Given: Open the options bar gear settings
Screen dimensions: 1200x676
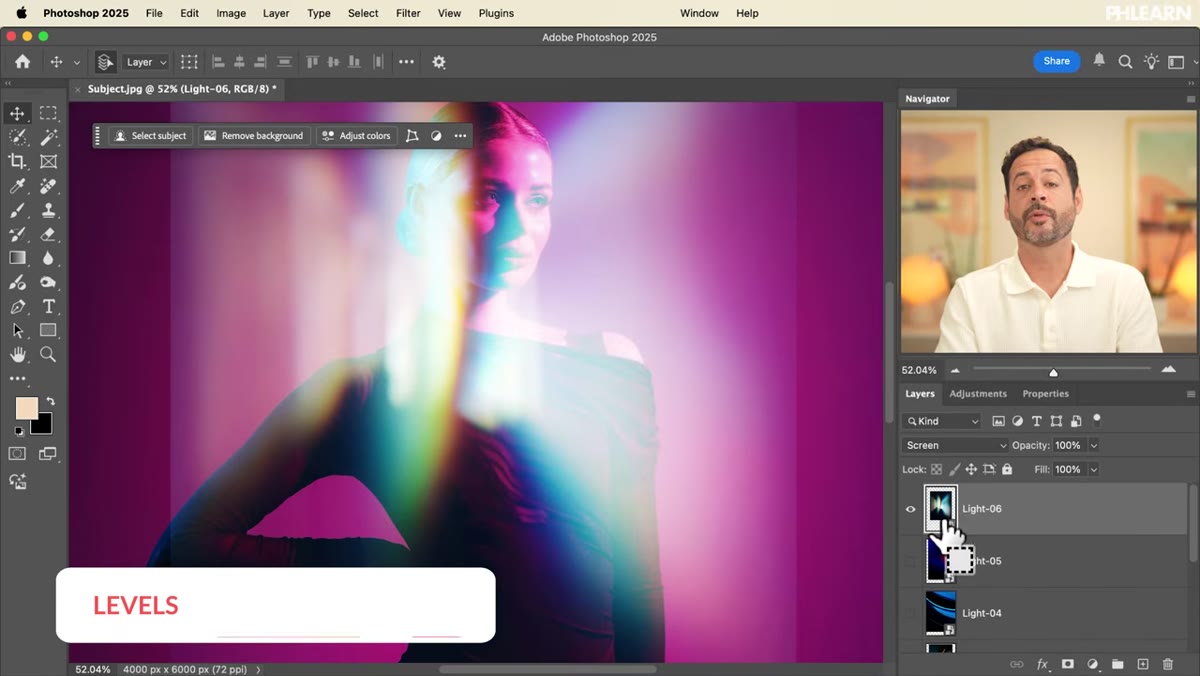Looking at the screenshot, I should 439,62.
